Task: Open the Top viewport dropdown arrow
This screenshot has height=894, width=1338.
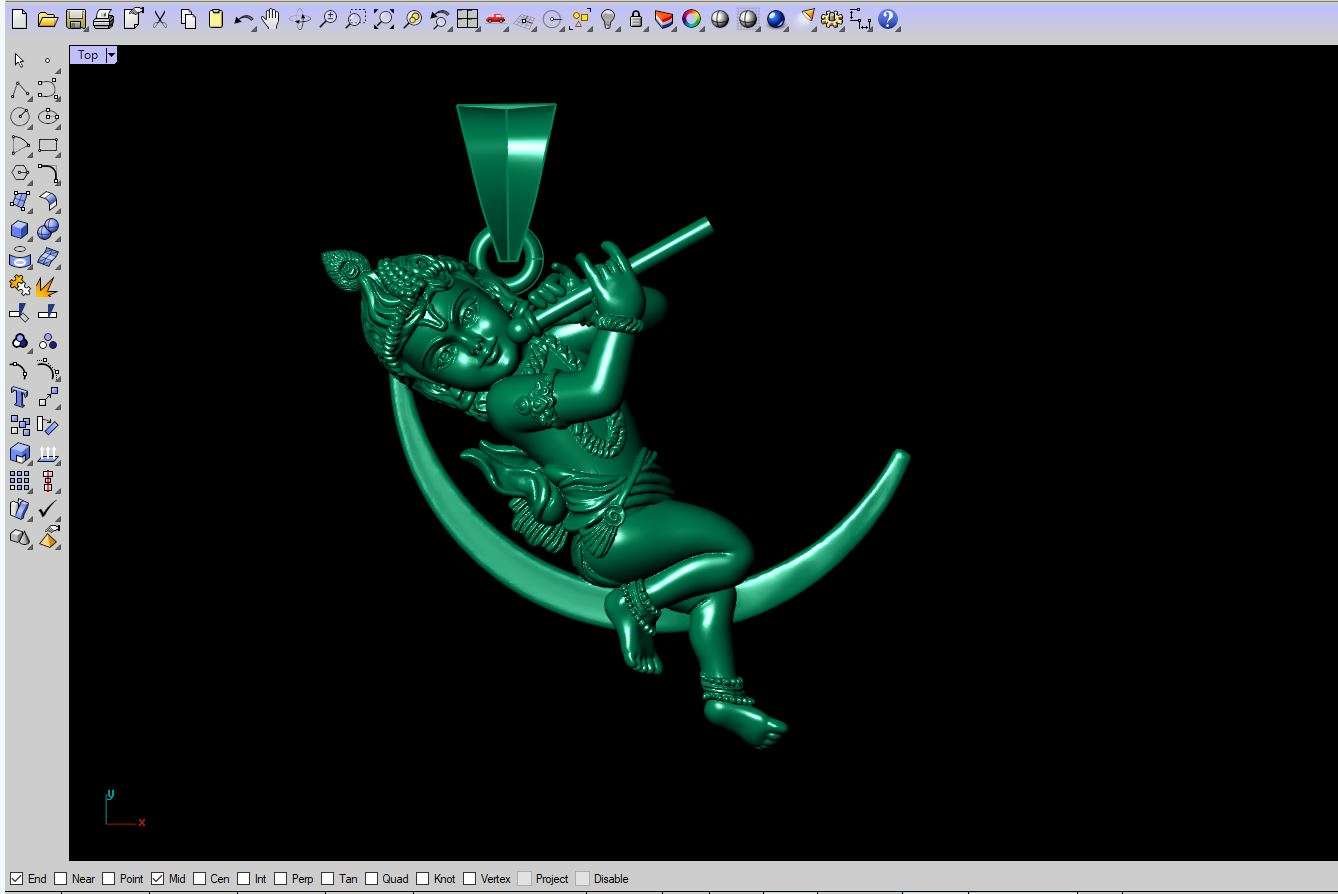Action: click(x=111, y=55)
